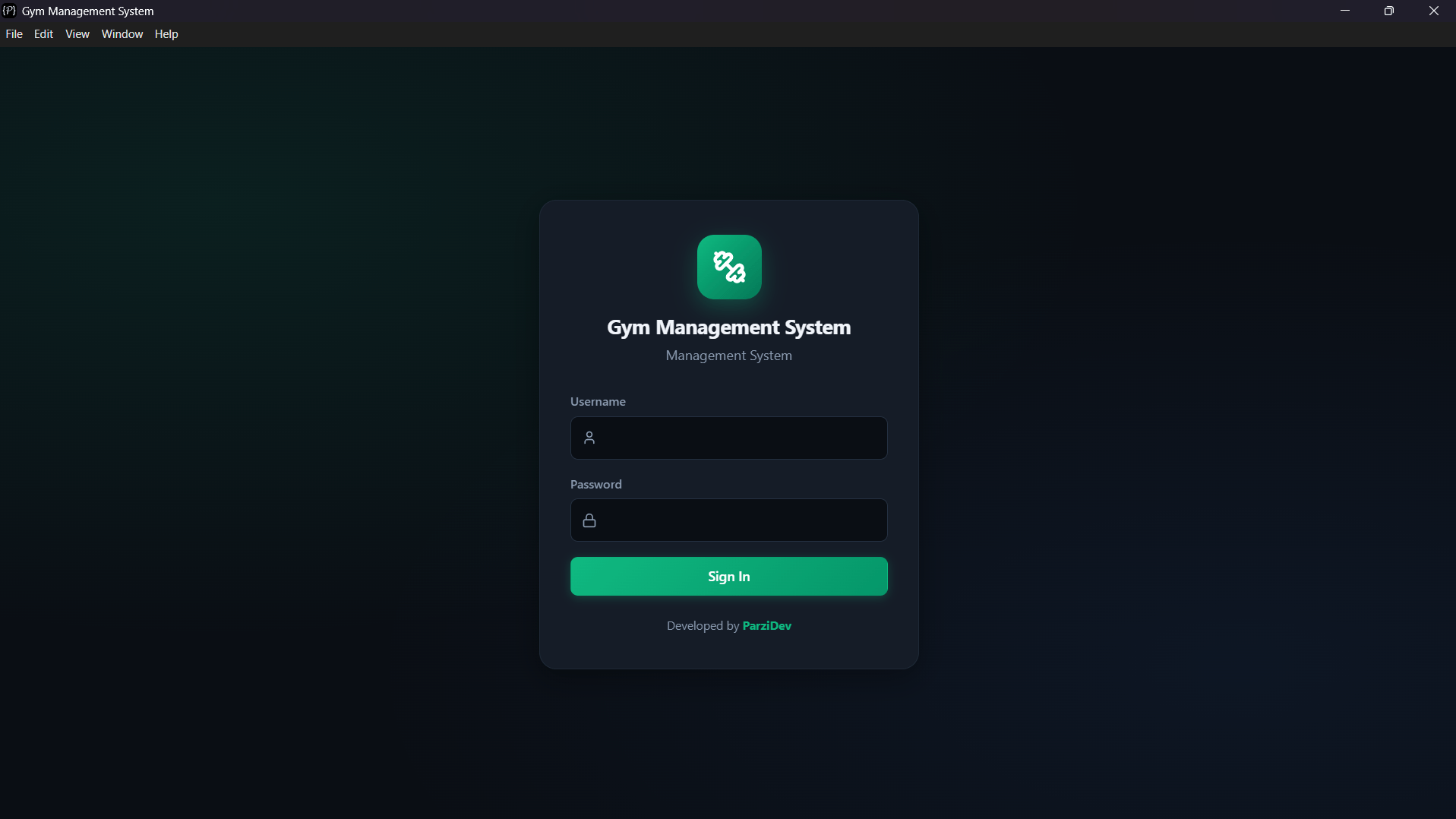Click the green dumbbell app logo
This screenshot has width=1456, height=819.
(729, 267)
